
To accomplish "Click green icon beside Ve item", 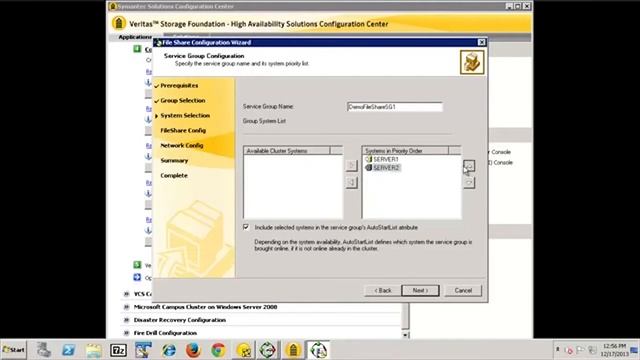I will 137,264.
